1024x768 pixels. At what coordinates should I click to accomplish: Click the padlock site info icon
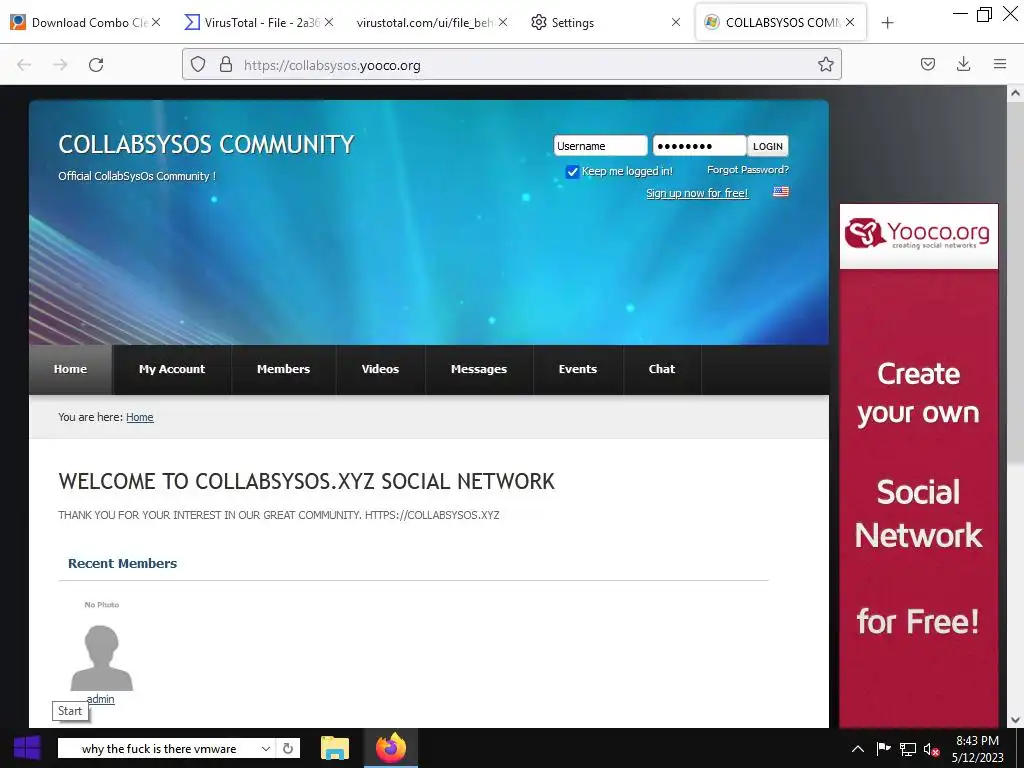tap(226, 65)
